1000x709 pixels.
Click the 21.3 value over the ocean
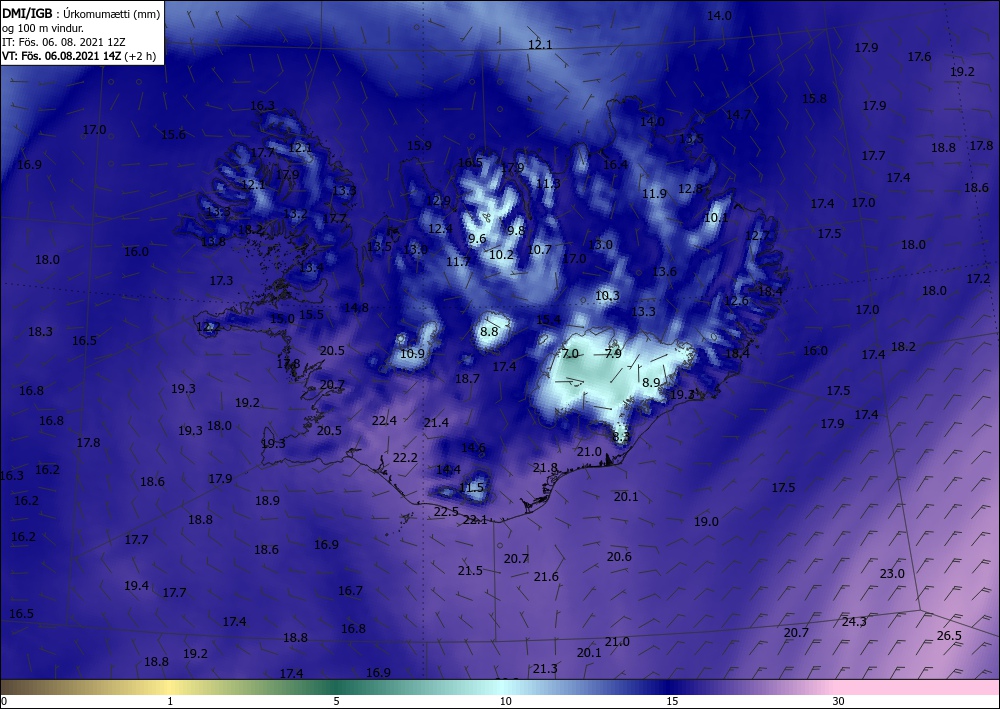545,669
